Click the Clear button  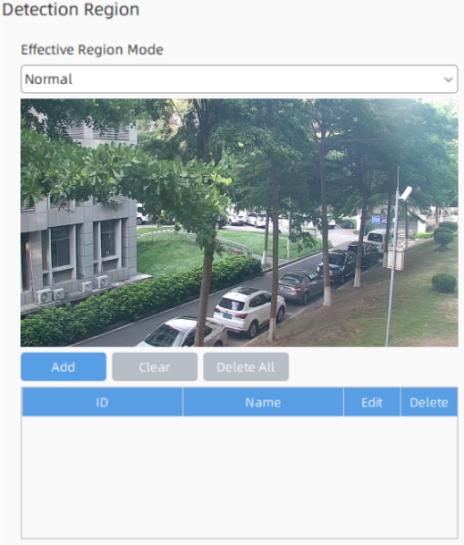[155, 367]
